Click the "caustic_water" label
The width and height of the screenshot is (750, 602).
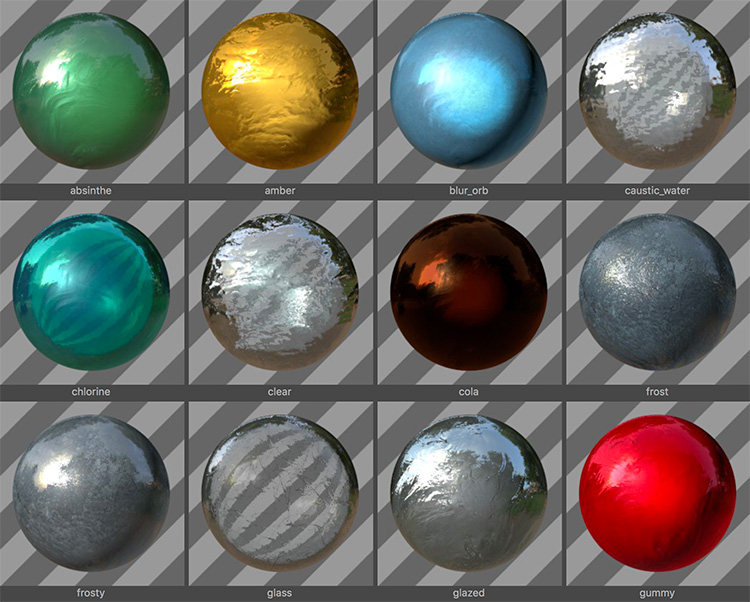(x=657, y=191)
